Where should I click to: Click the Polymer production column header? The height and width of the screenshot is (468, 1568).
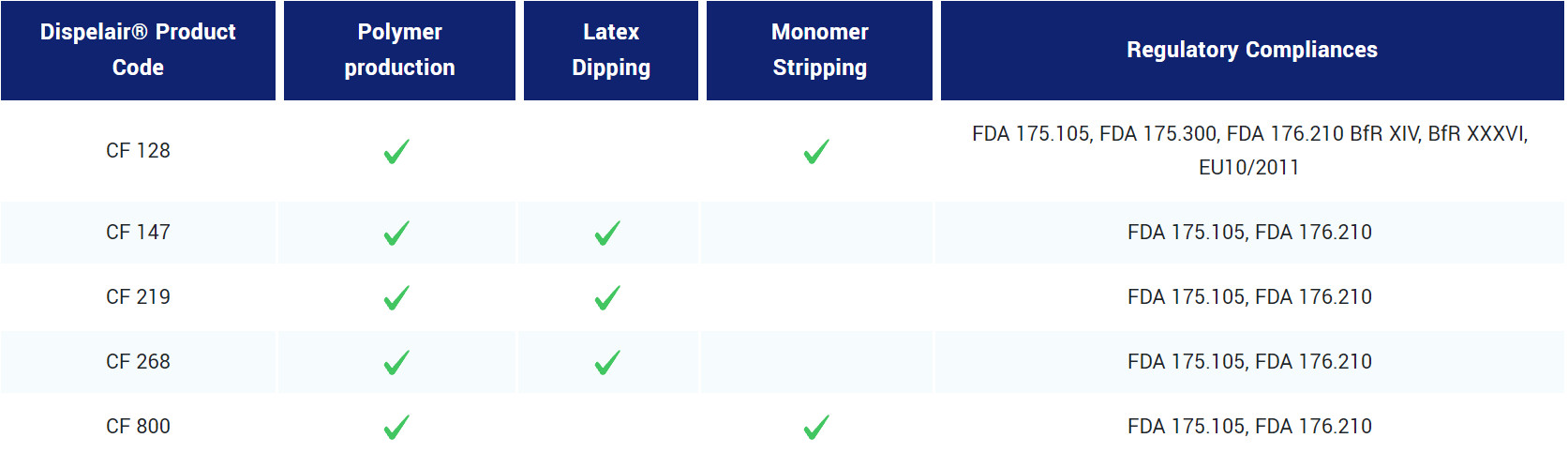pos(399,50)
